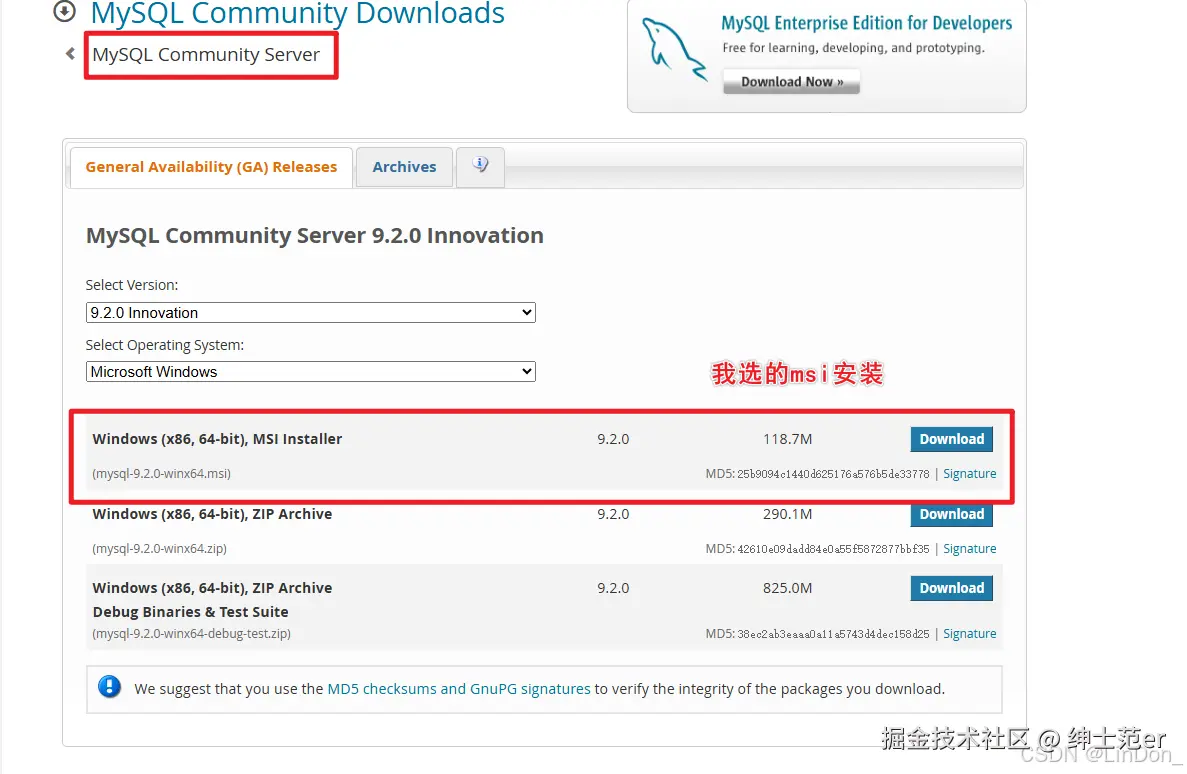Download the 290.1M ZIP Archive

952,514
